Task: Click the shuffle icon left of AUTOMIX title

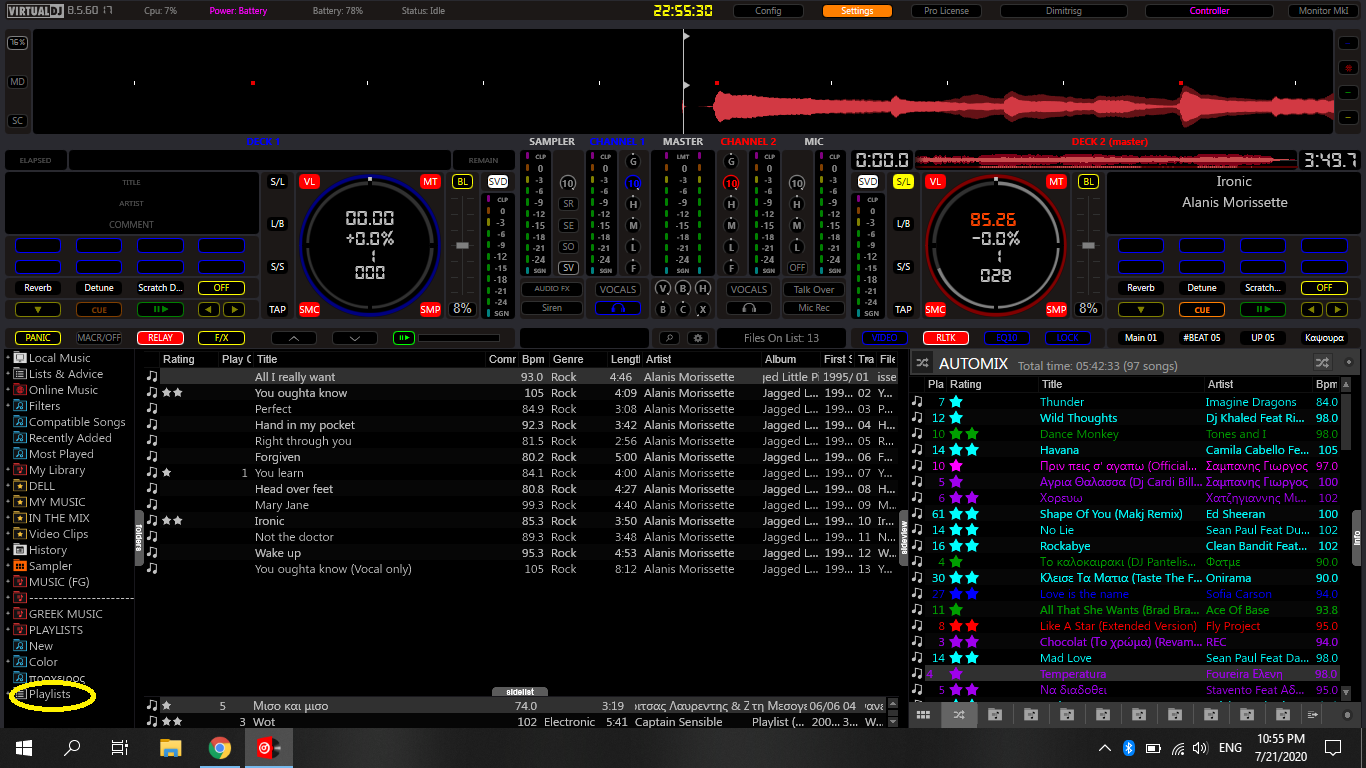Action: tap(922, 363)
